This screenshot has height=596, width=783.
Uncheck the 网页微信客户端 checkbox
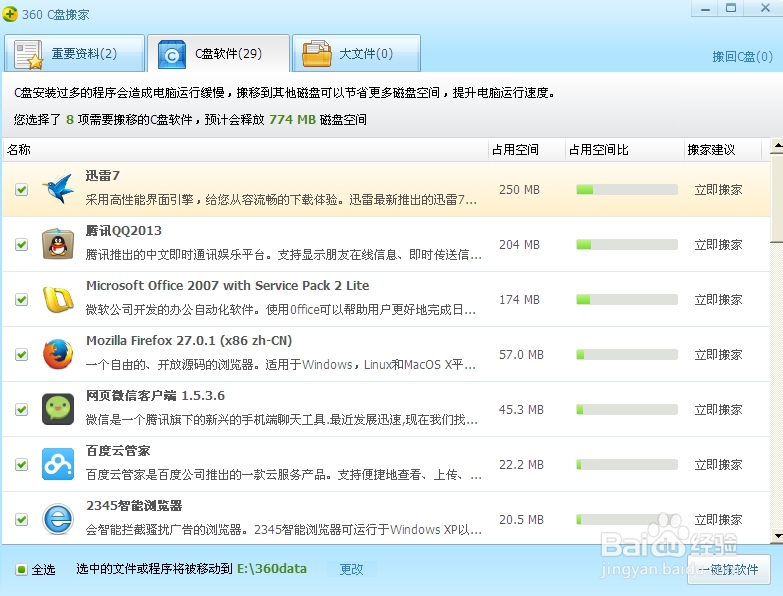(21, 409)
